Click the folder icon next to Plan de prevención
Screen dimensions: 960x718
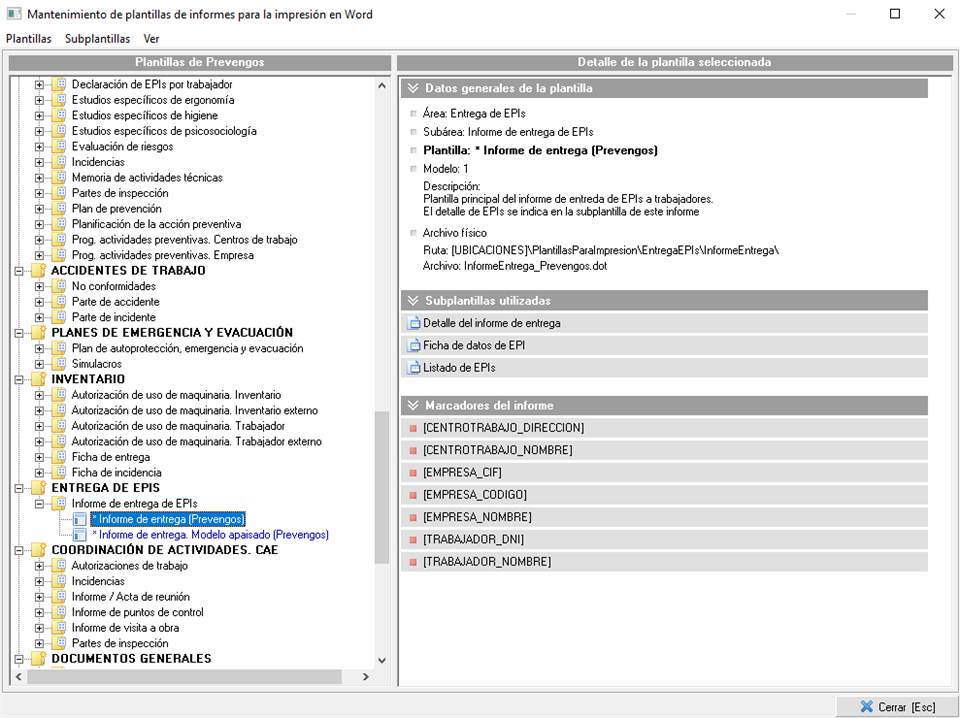point(59,208)
